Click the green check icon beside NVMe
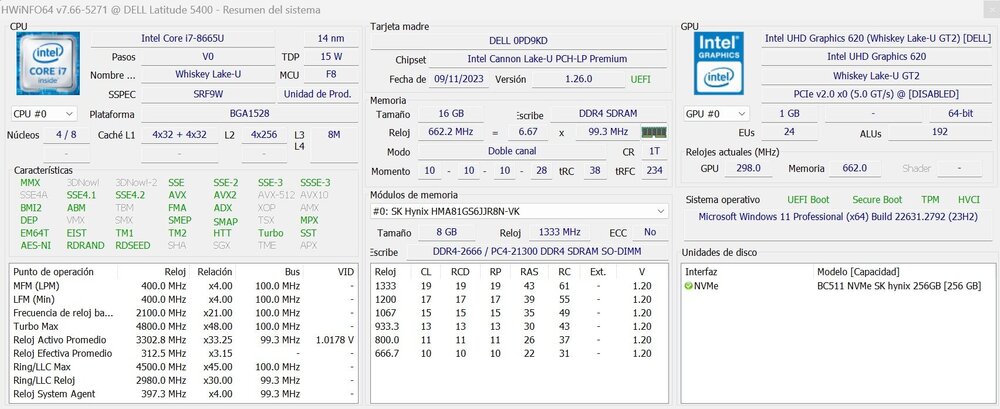Screen dimensions: 1000x409 (688, 286)
